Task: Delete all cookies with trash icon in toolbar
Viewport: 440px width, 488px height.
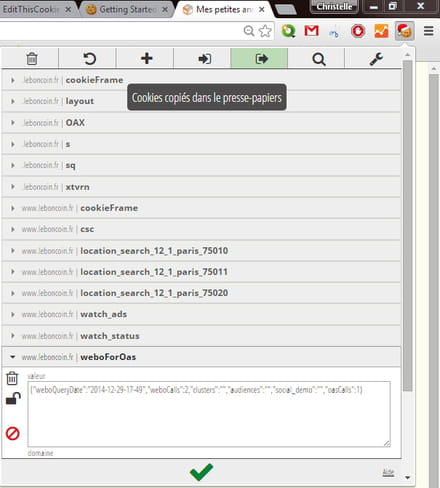Action: [x=32, y=59]
